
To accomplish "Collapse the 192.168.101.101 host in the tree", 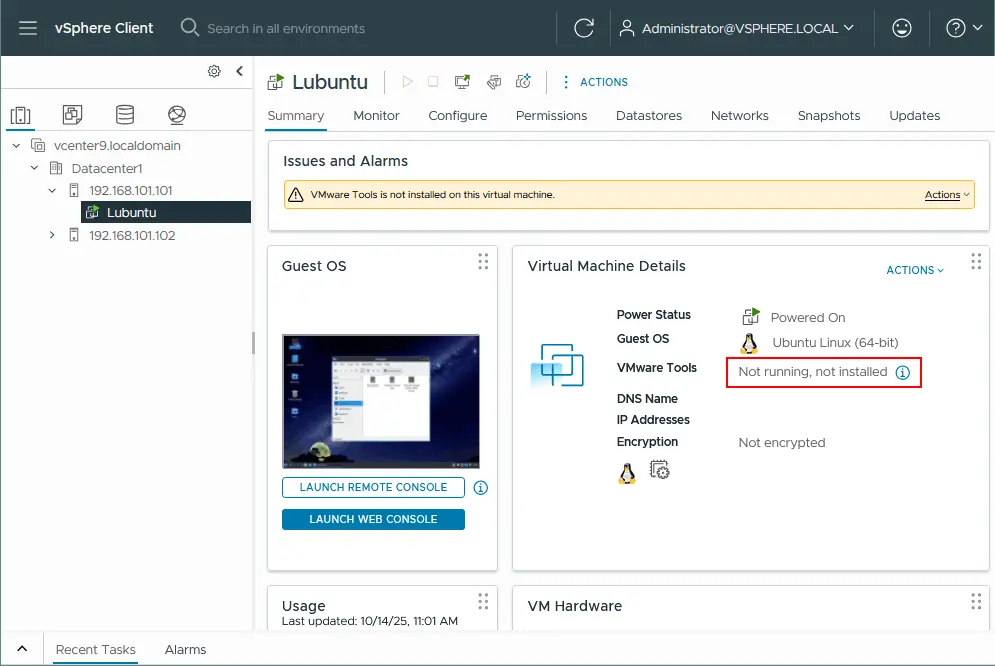I will click(50, 189).
